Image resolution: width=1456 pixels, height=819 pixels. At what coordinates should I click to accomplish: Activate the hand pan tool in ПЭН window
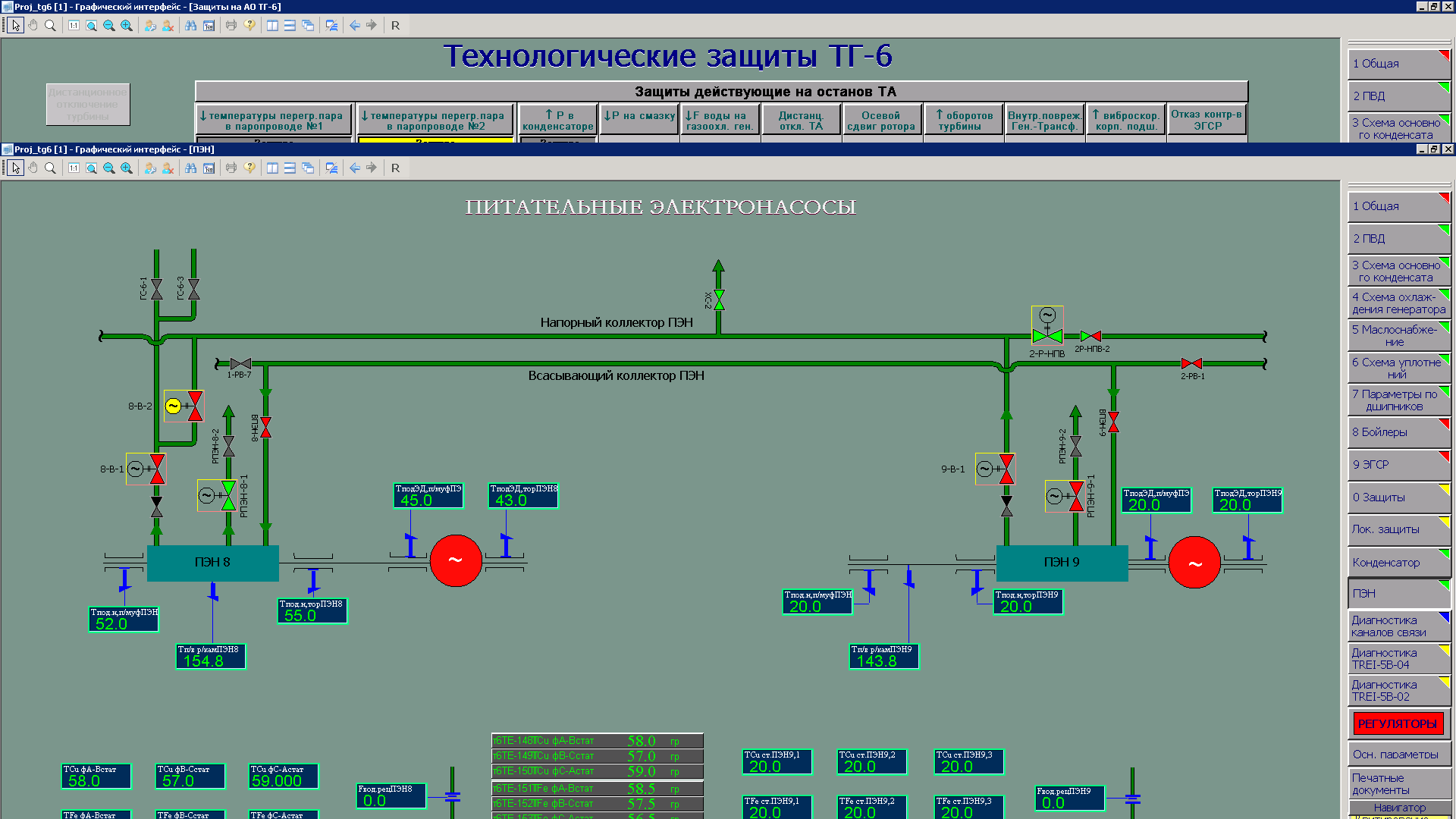pos(33,168)
